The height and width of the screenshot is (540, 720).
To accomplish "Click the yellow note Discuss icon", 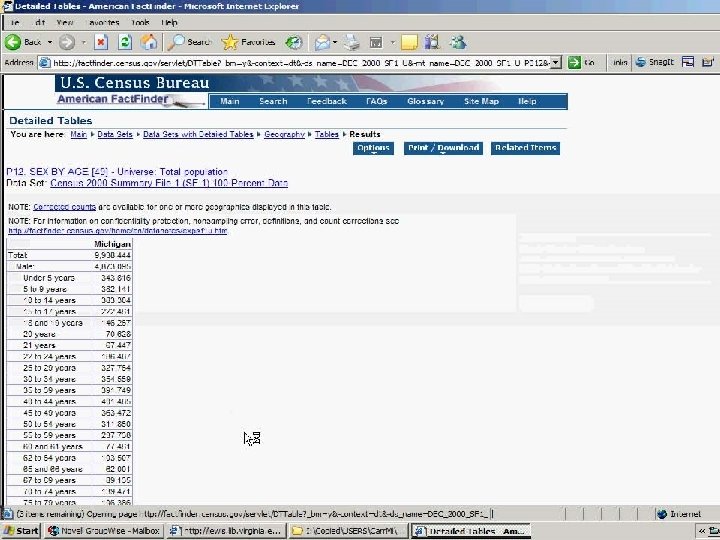I will pyautogui.click(x=409, y=43).
